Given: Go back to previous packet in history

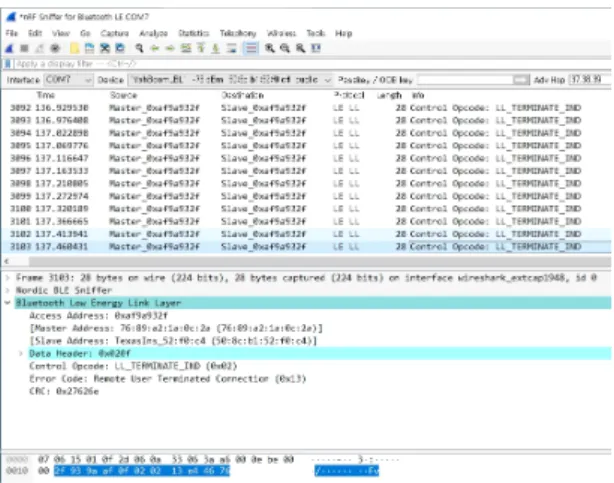Looking at the screenshot, I should tap(155, 48).
